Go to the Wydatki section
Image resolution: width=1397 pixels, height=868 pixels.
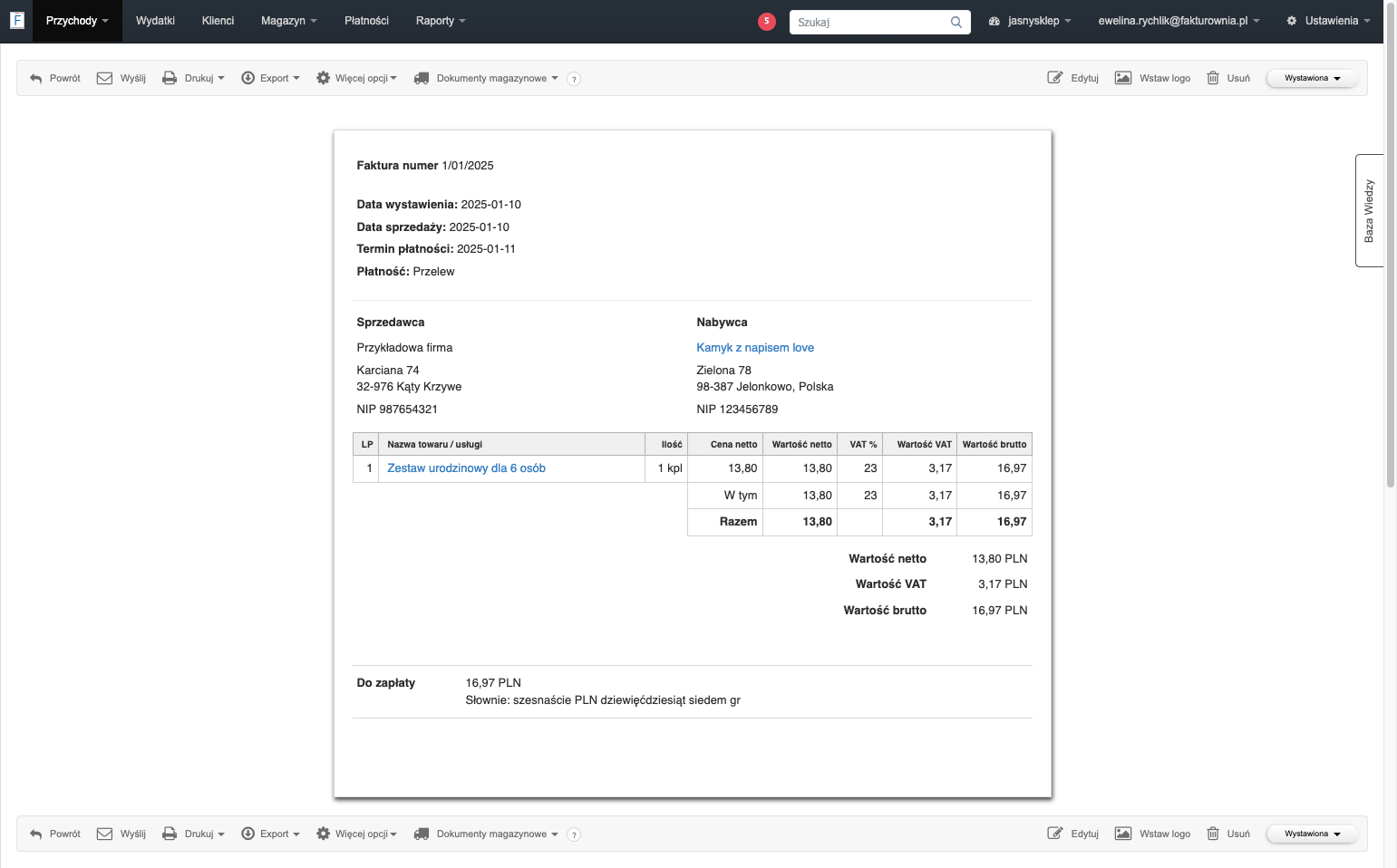pos(155,21)
